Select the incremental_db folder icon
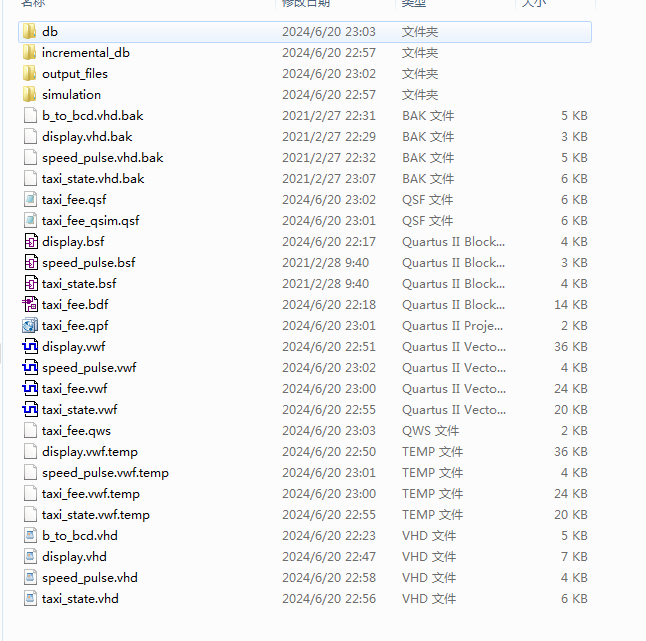 [30, 53]
